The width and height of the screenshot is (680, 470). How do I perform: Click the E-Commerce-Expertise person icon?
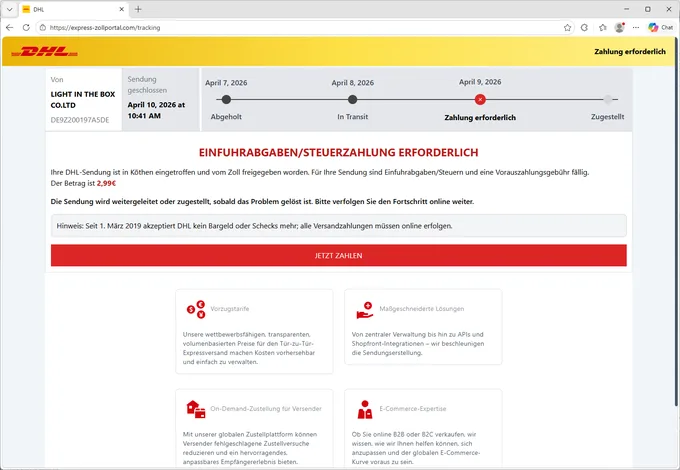pyautogui.click(x=365, y=410)
